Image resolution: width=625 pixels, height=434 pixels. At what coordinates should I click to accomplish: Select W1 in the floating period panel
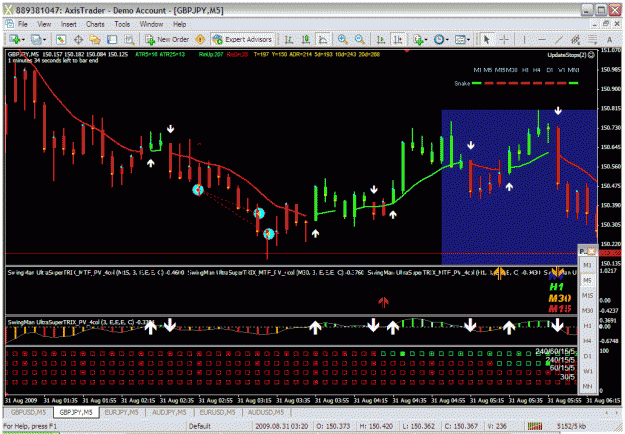tap(587, 371)
